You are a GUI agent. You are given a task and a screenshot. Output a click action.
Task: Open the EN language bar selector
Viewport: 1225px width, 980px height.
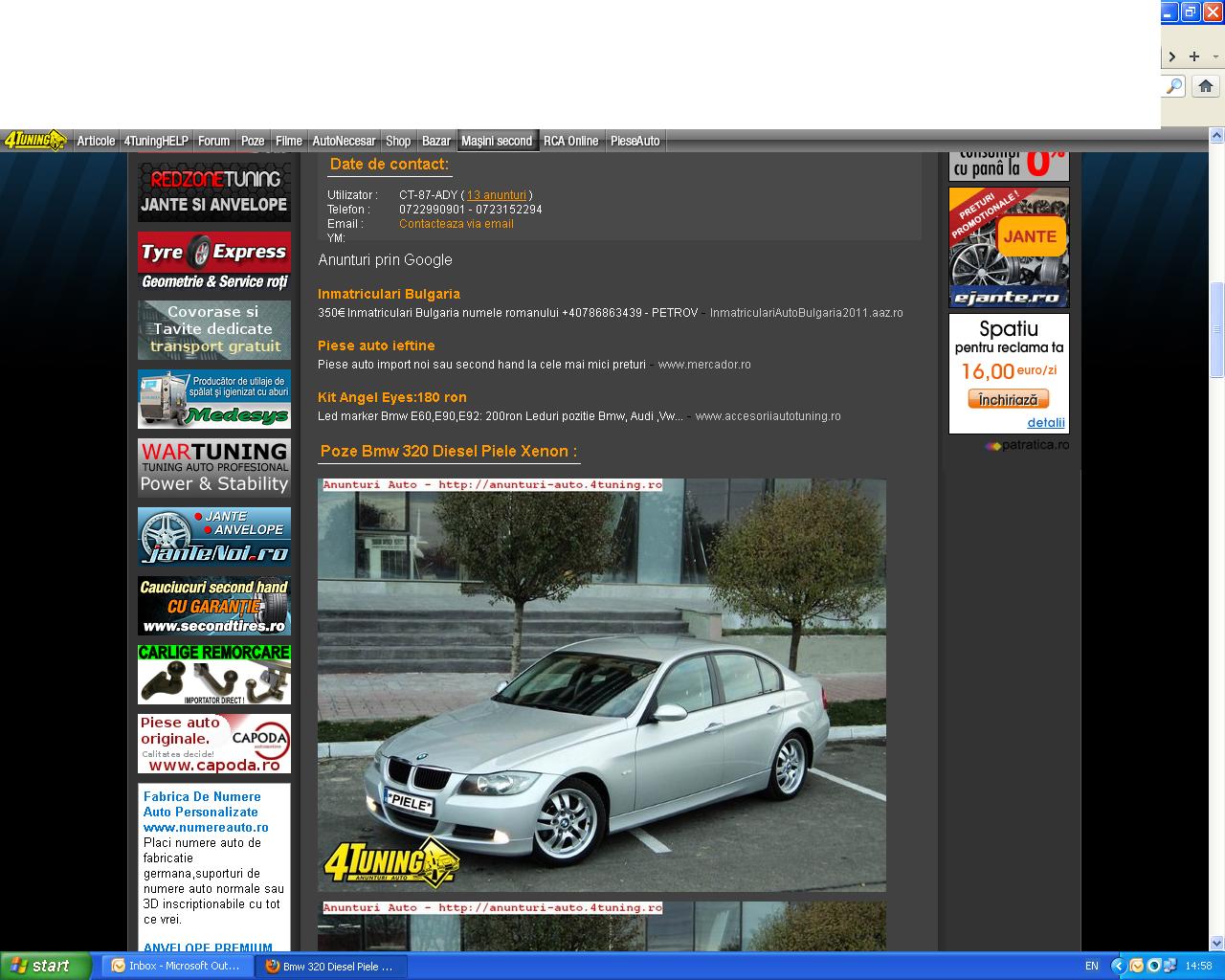pyautogui.click(x=1092, y=966)
